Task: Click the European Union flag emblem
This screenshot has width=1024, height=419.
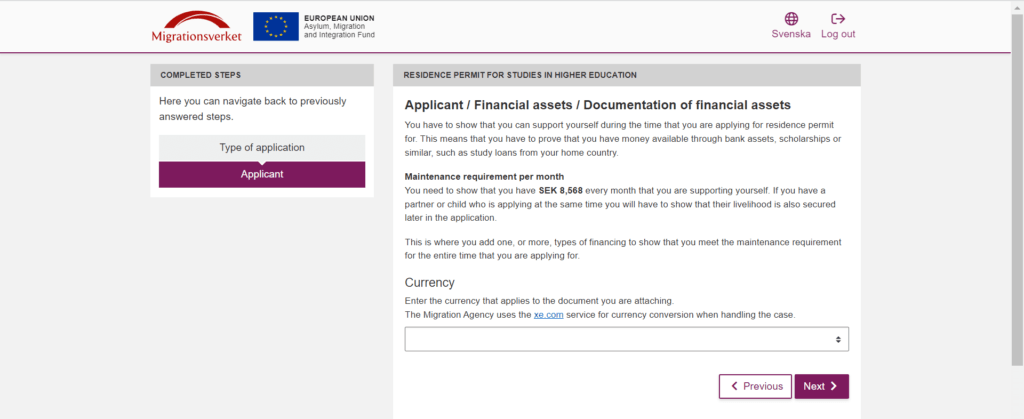Action: pos(276,26)
